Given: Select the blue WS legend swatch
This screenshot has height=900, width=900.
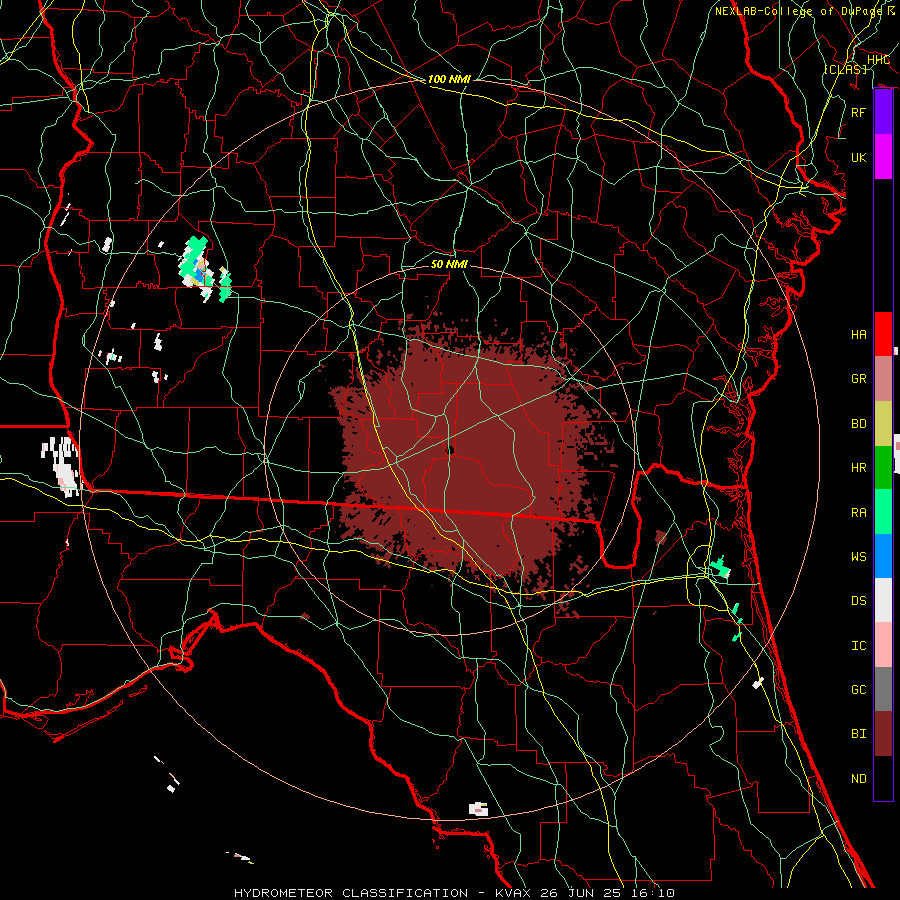Looking at the screenshot, I should point(883,556).
